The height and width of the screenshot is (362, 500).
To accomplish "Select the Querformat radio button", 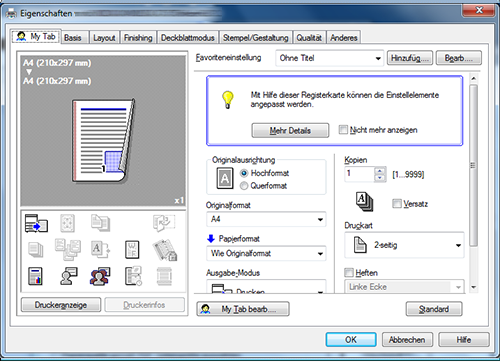I will pyautogui.click(x=244, y=186).
